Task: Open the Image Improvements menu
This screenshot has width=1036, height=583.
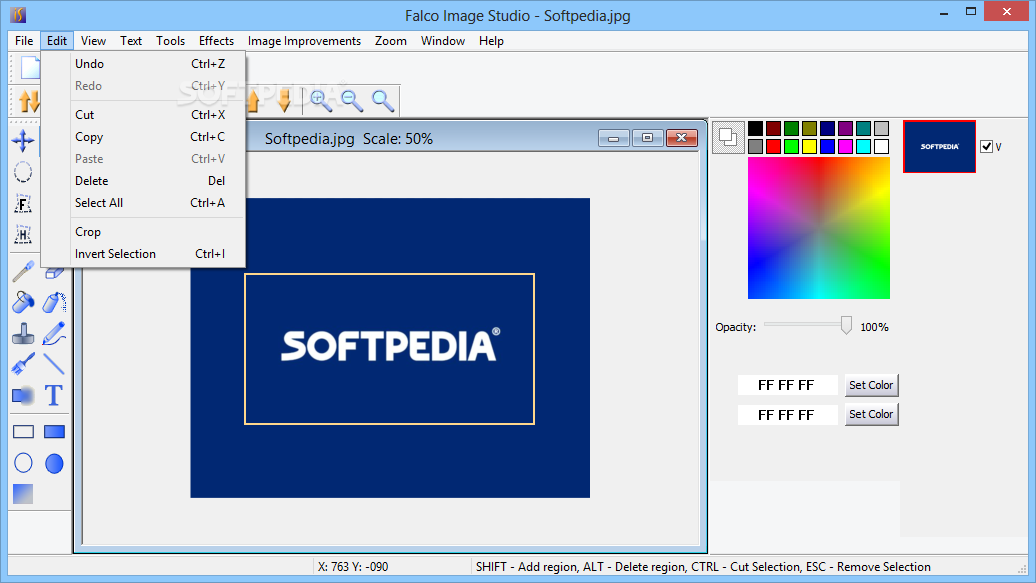Action: [x=304, y=41]
